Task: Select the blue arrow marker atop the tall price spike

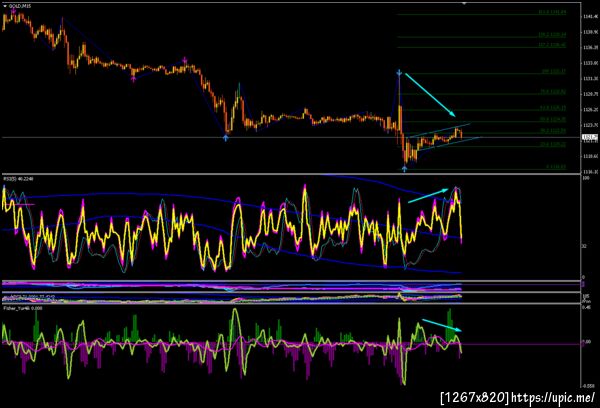Action: coord(399,72)
